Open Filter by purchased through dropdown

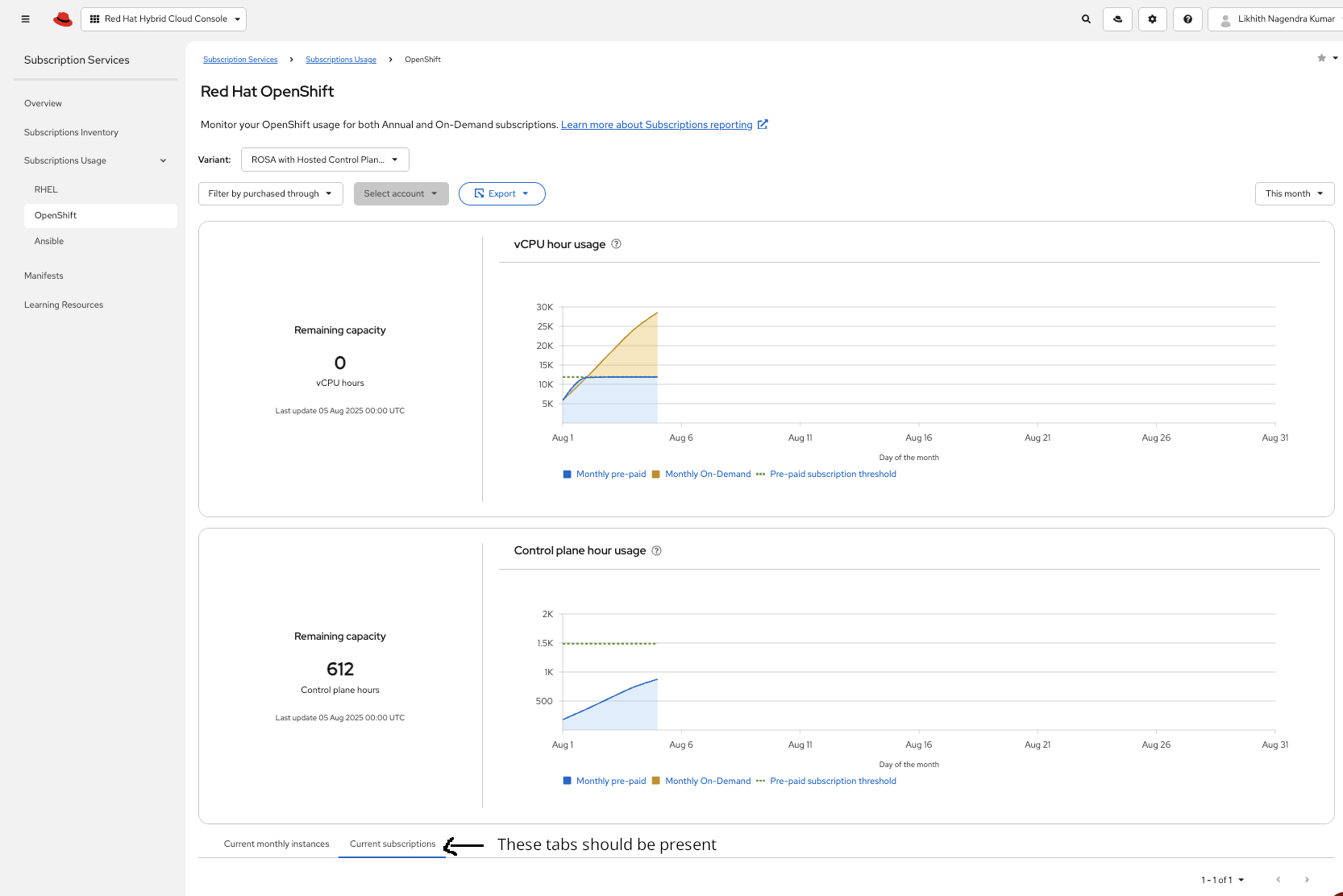tap(271, 193)
